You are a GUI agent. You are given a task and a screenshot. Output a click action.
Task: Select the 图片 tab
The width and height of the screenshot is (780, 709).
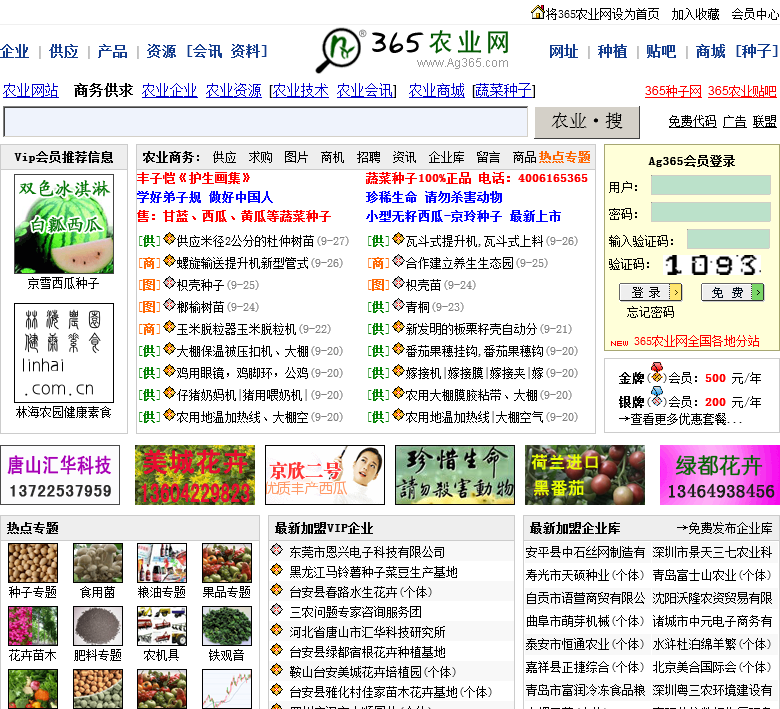[x=296, y=157]
